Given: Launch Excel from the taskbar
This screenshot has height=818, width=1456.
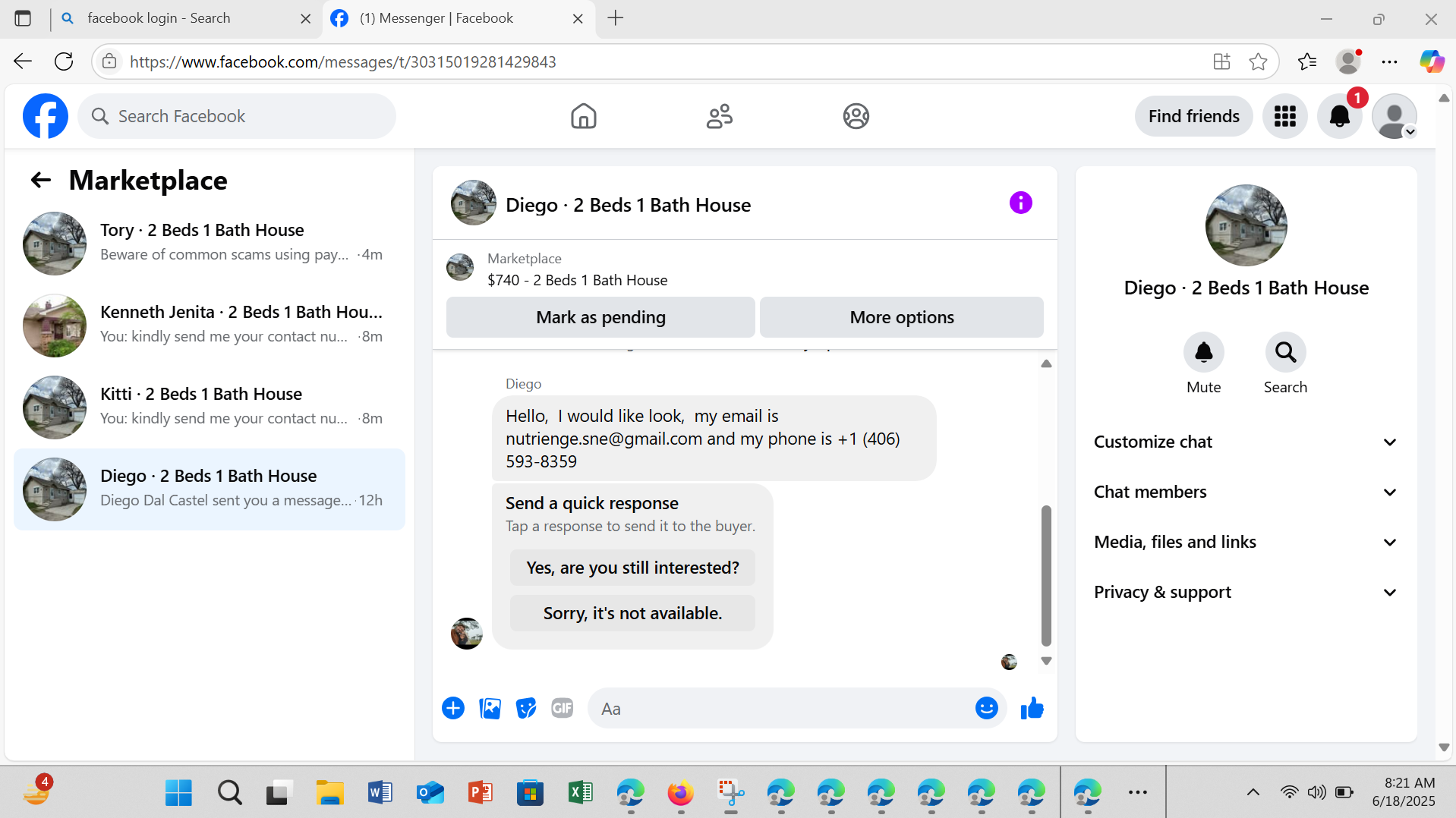Looking at the screenshot, I should pos(580,792).
